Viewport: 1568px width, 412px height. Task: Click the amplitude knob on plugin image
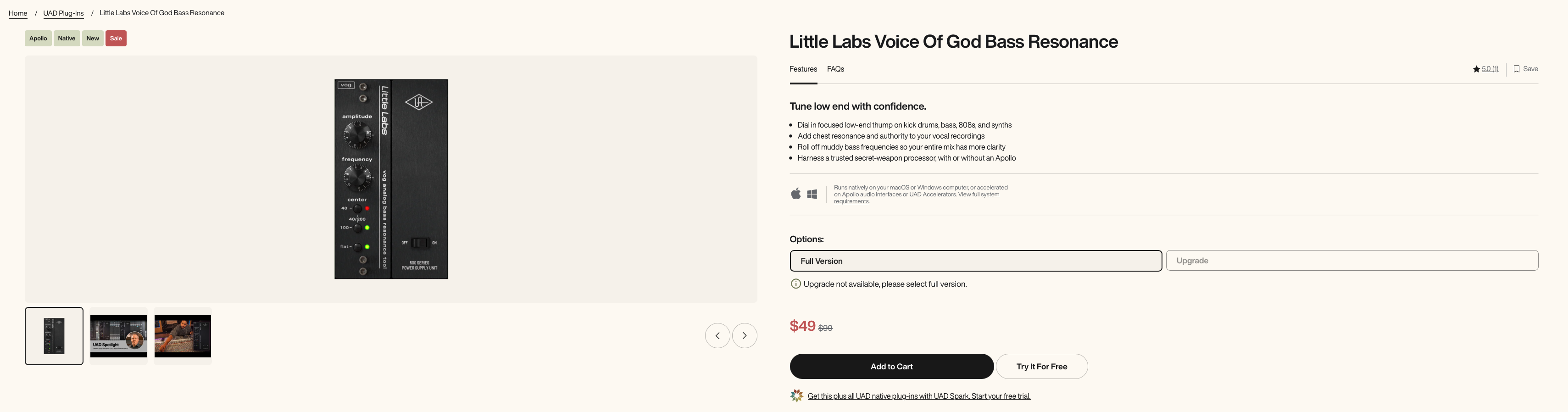[357, 134]
